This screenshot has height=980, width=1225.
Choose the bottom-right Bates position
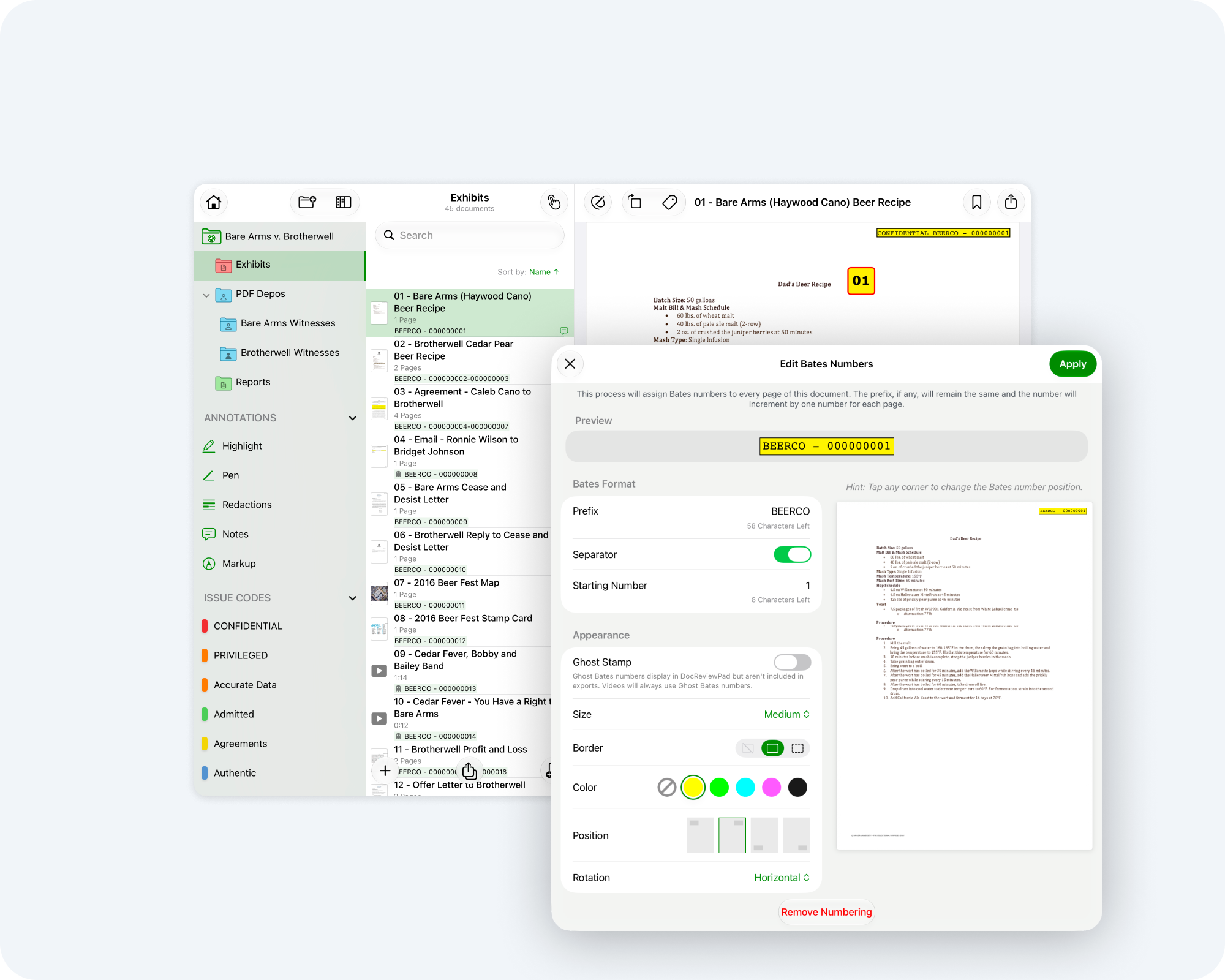(796, 835)
